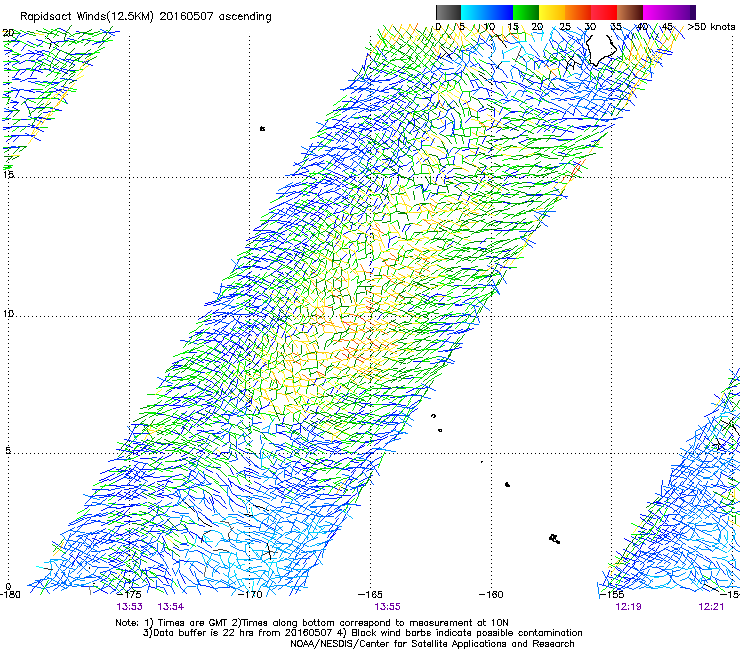The width and height of the screenshot is (740, 650).
Task: Click the '12:19' swath time label
Action: [x=628, y=607]
